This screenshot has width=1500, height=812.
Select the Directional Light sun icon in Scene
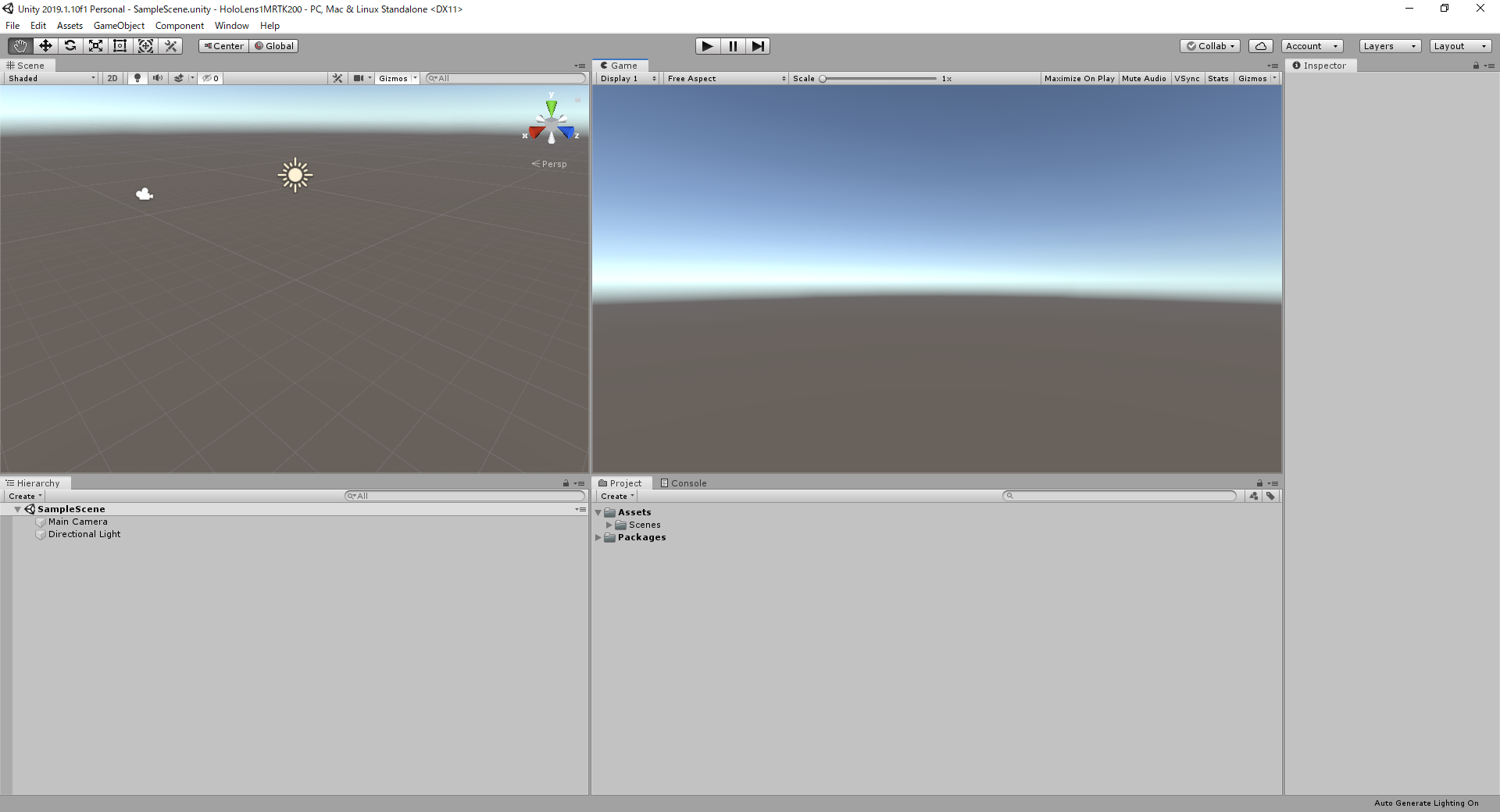click(x=295, y=175)
